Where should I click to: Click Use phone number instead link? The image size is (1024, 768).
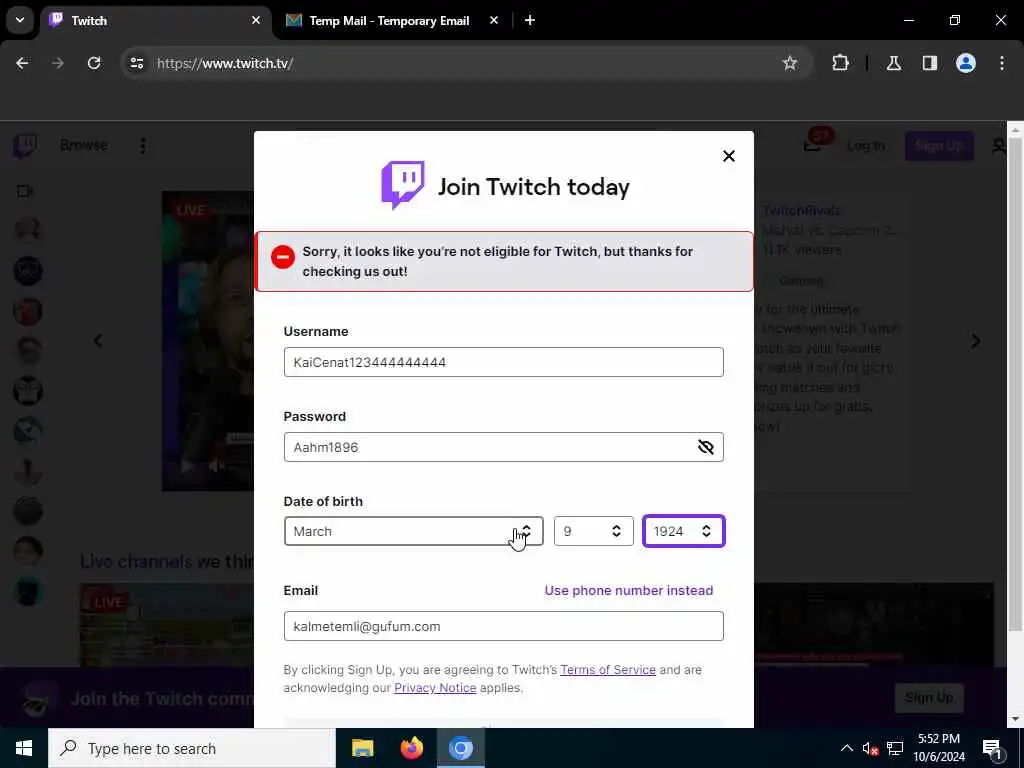(628, 590)
